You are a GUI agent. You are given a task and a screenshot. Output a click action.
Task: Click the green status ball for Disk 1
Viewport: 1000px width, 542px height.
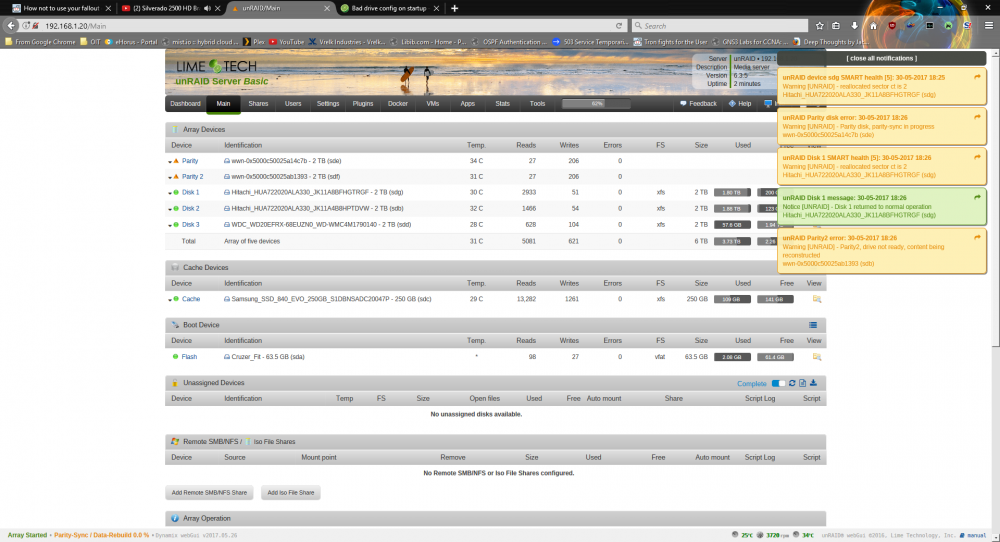[177, 192]
